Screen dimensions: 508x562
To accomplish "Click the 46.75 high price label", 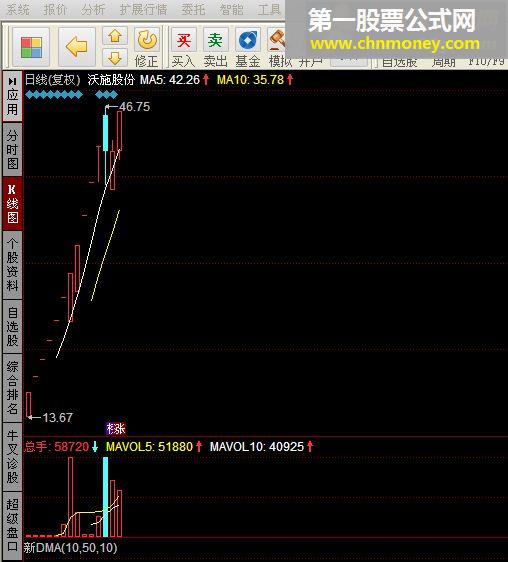I will point(134,107).
